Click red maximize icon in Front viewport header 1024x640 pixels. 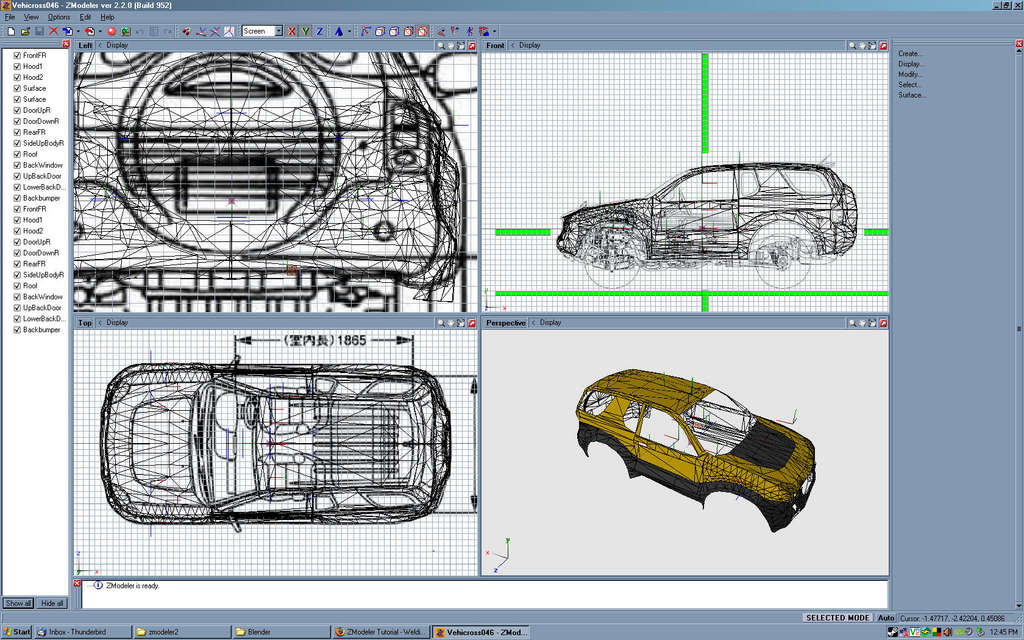[x=883, y=46]
